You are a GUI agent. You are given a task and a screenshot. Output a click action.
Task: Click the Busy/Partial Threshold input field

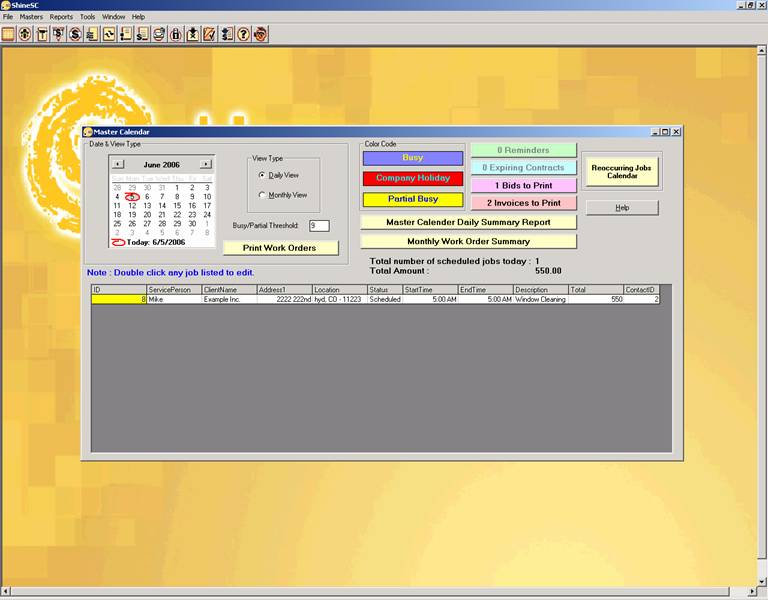[319, 226]
